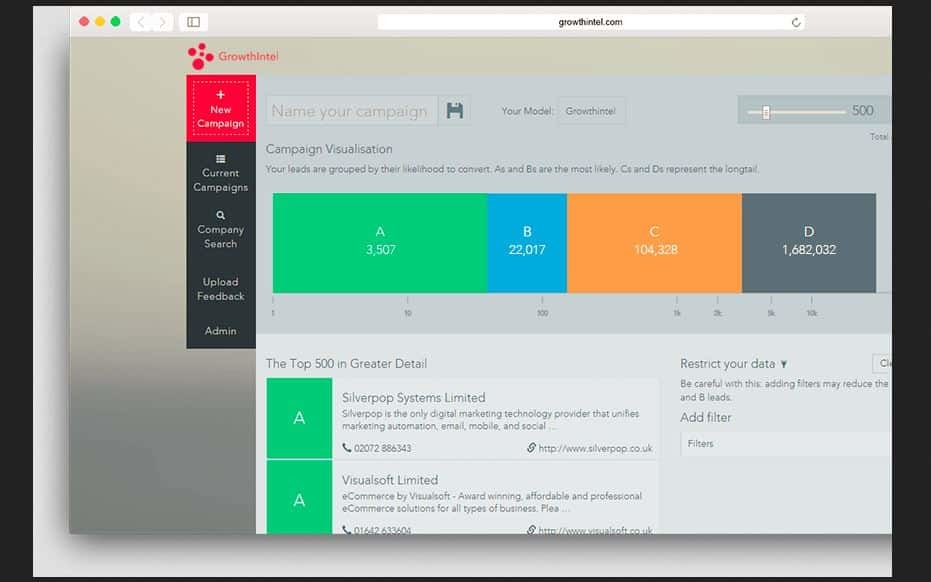Open the silverpop.co.uk website link
The height and width of the screenshot is (582, 931).
click(x=595, y=449)
